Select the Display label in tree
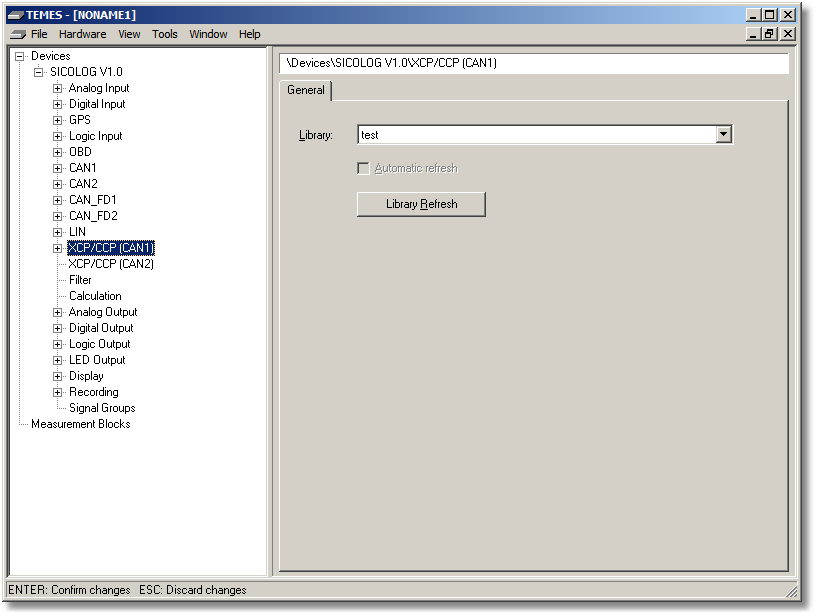The height and width of the screenshot is (616, 816). [86, 376]
